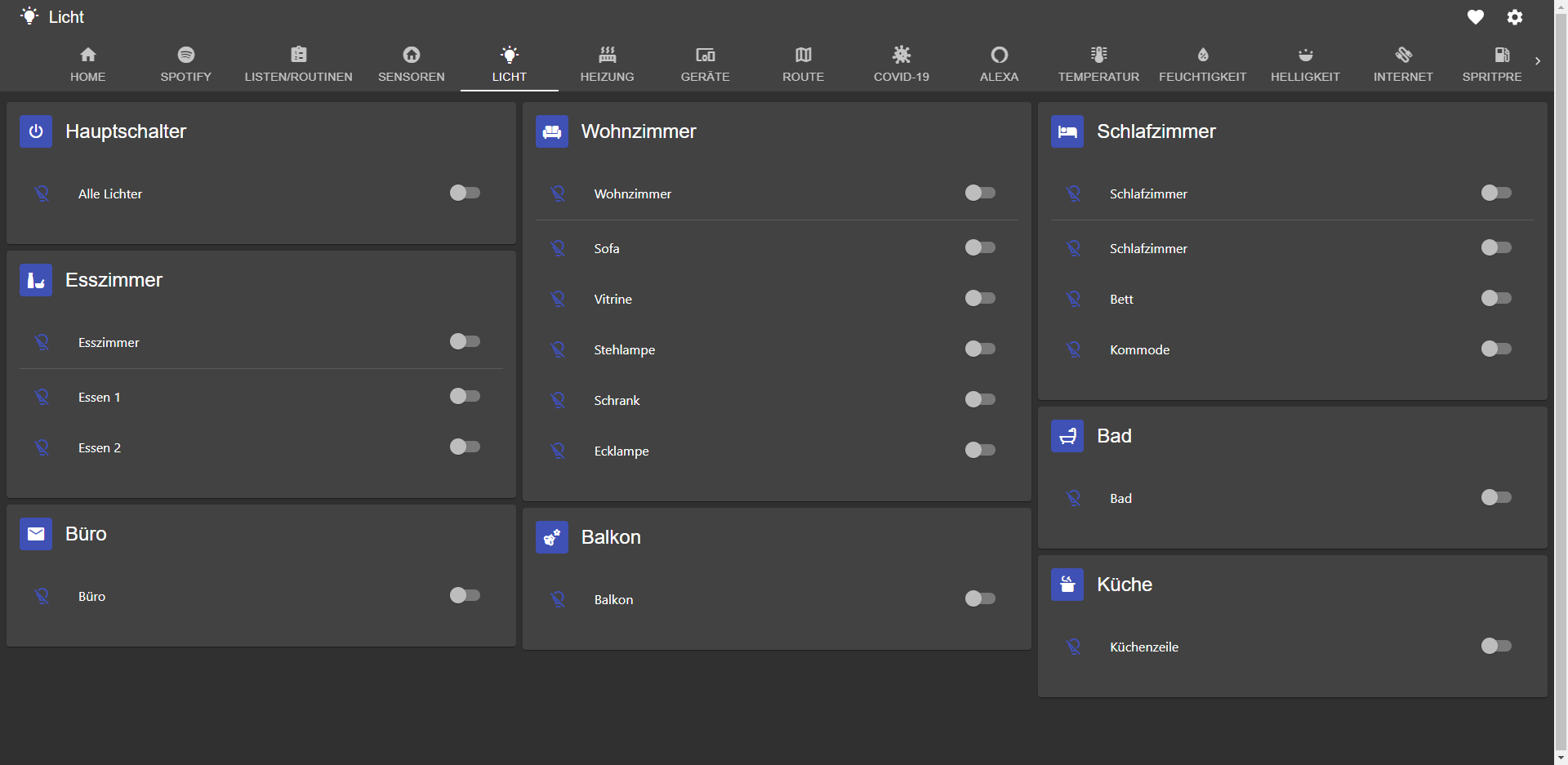The image size is (1568, 765).
Task: Turn on the Kommode light
Action: point(1496,349)
